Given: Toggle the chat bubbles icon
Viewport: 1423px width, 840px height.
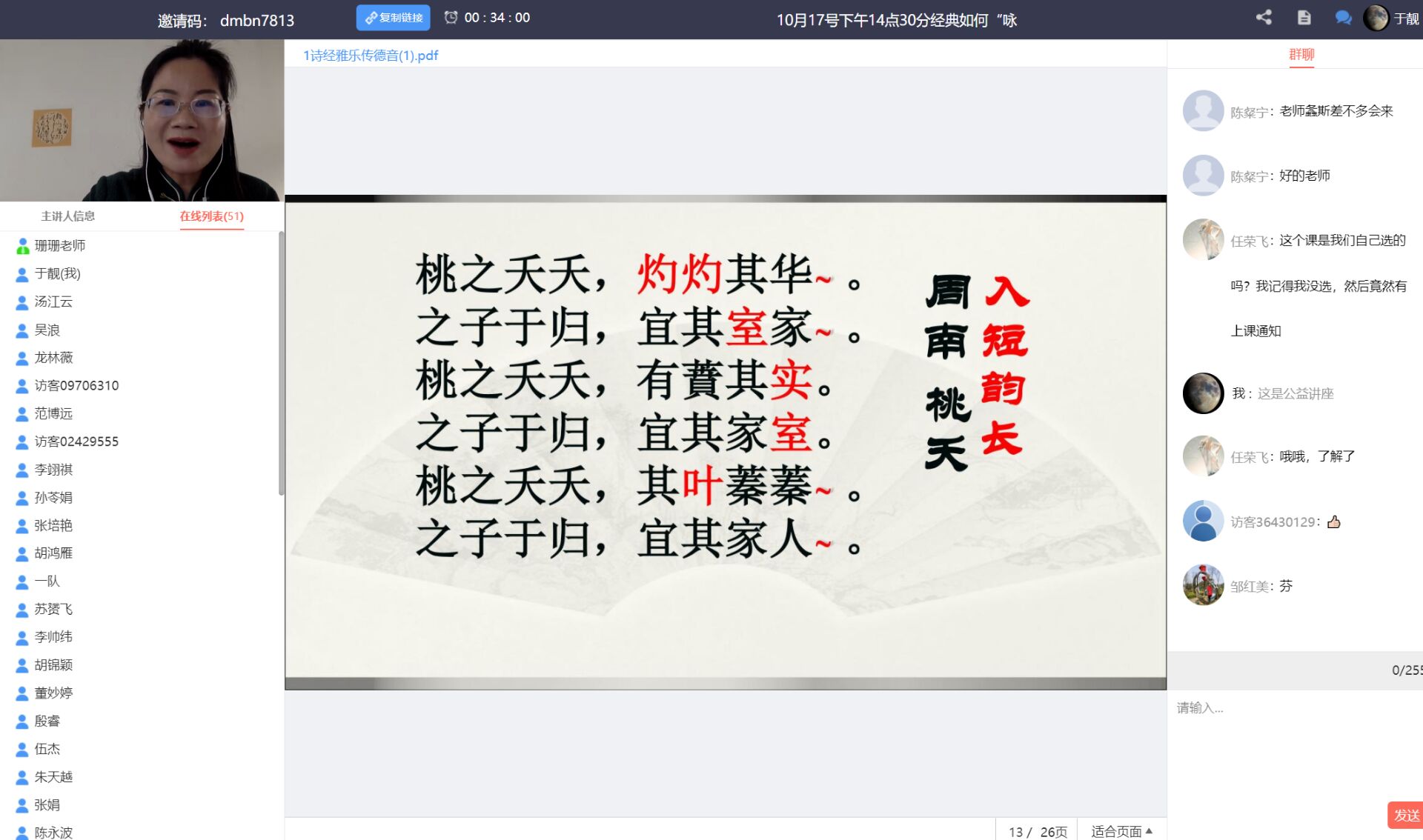Looking at the screenshot, I should [1342, 18].
